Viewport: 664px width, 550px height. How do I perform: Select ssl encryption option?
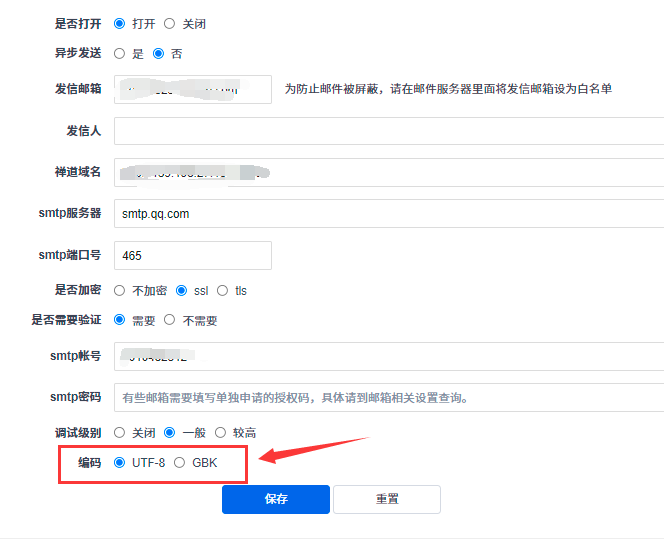point(181,291)
